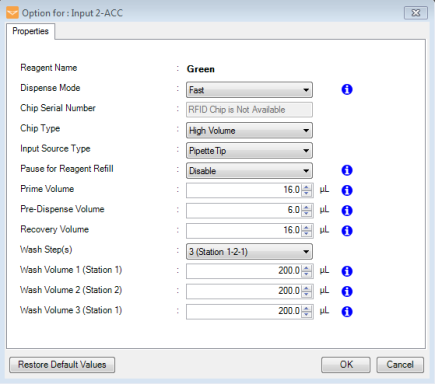Select the Properties tab
Viewport: 435px width, 384px height.
(30, 31)
